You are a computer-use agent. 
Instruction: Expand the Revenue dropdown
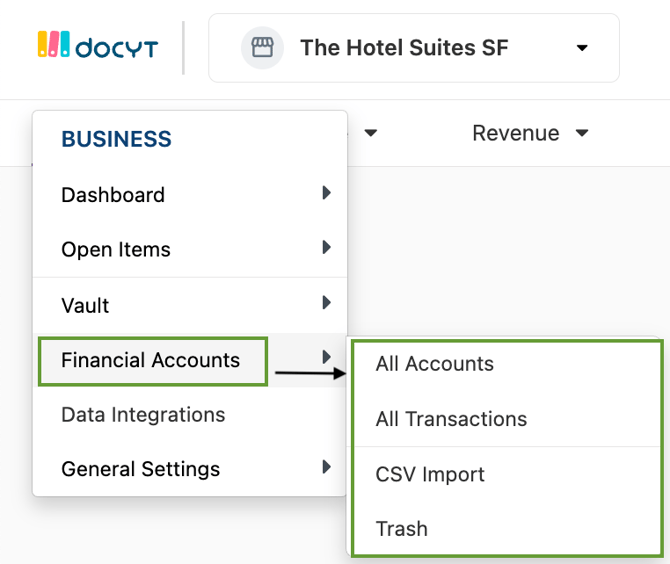pyautogui.click(x=530, y=133)
